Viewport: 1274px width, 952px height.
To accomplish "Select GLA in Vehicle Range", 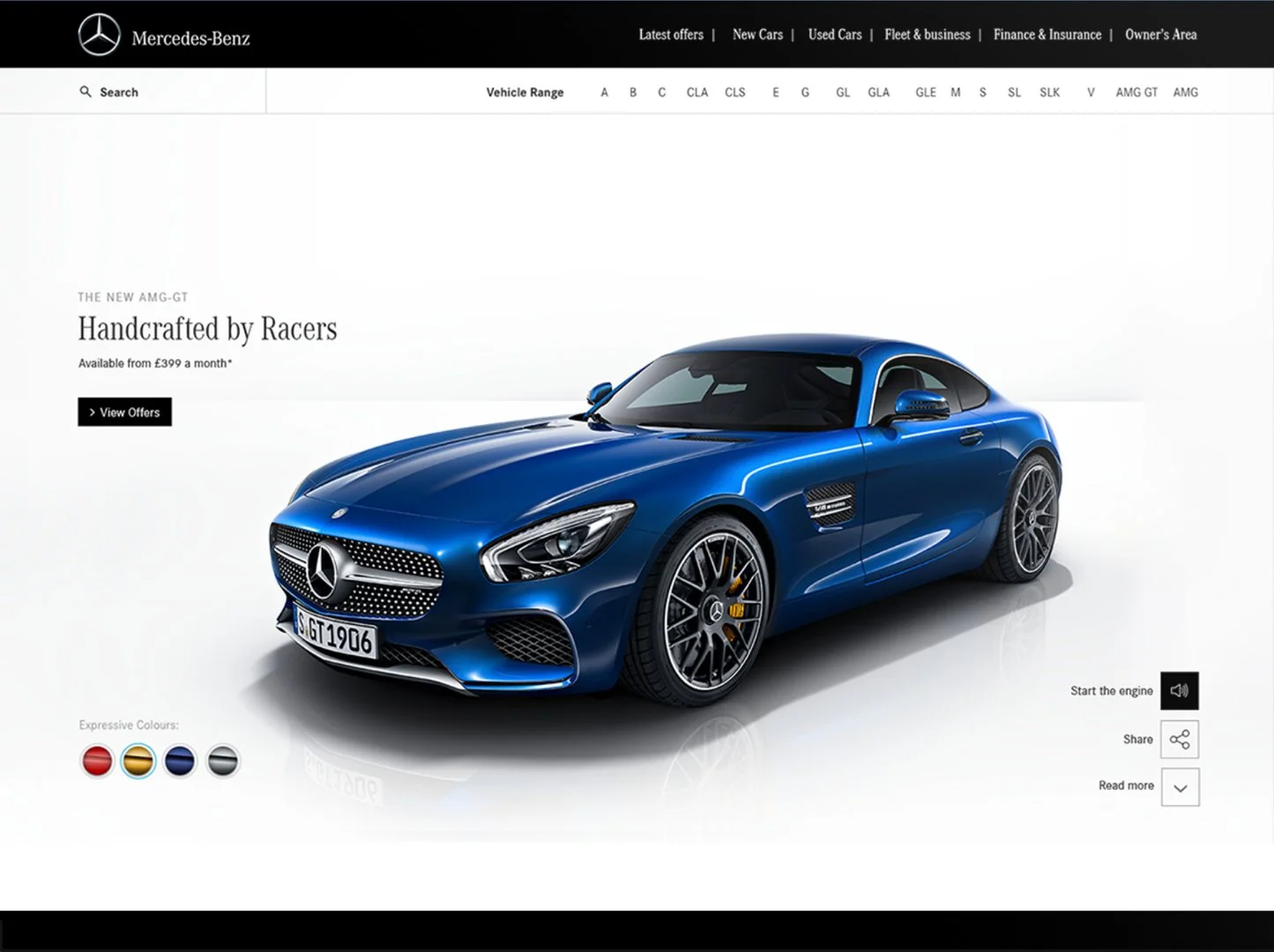I will [x=879, y=93].
